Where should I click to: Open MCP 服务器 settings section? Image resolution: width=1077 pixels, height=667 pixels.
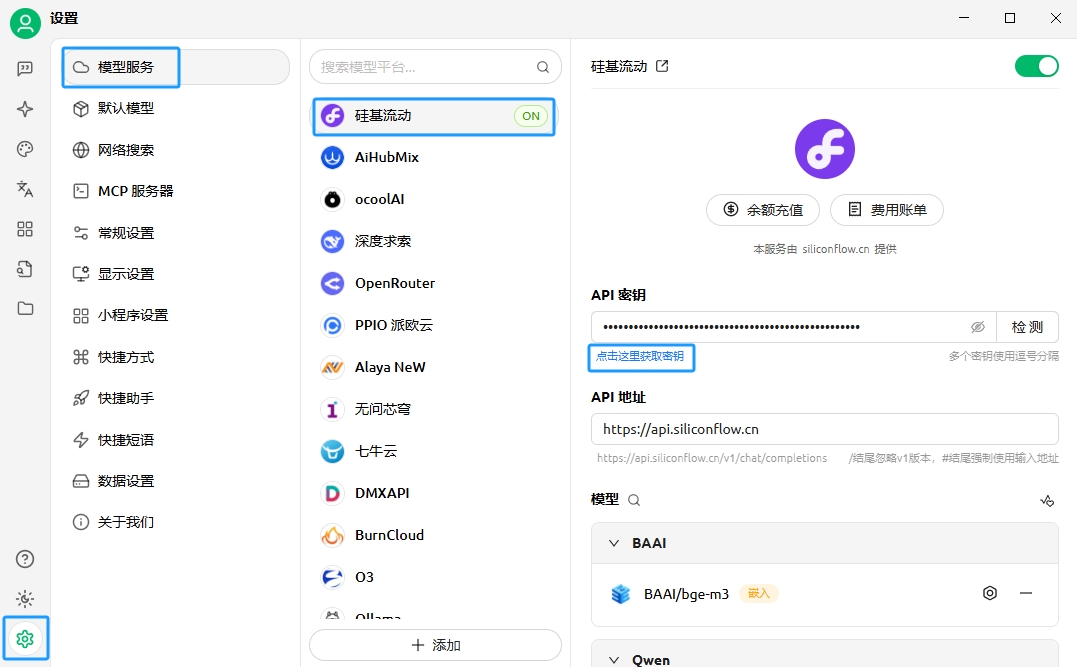pyautogui.click(x=176, y=191)
